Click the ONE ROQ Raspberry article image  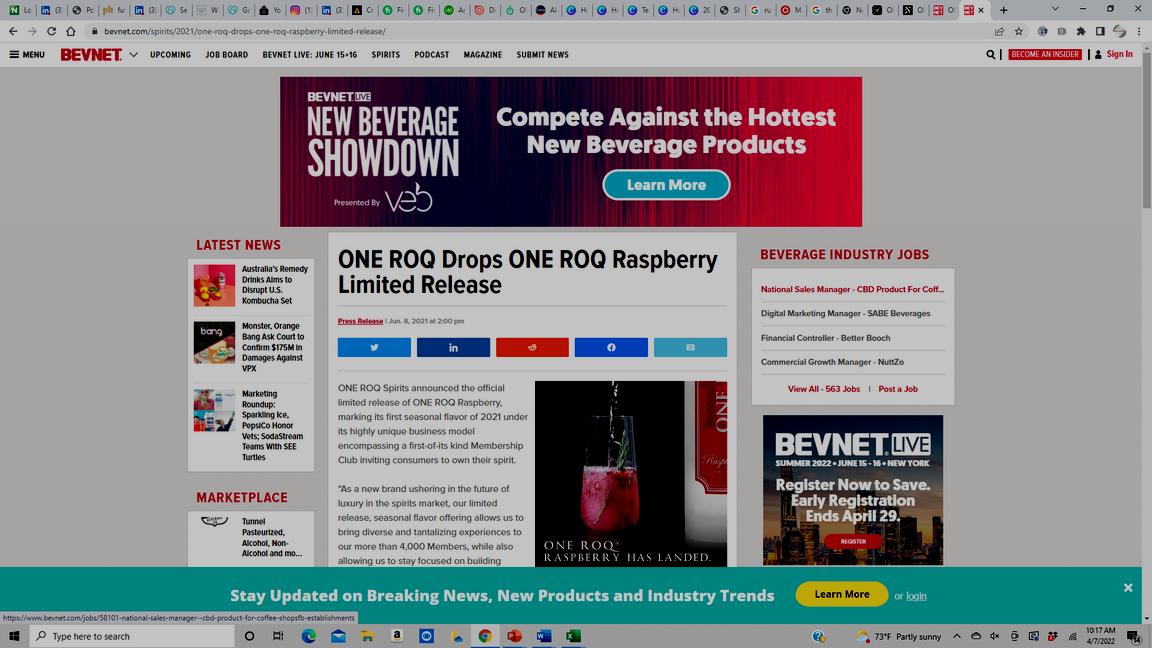point(631,474)
